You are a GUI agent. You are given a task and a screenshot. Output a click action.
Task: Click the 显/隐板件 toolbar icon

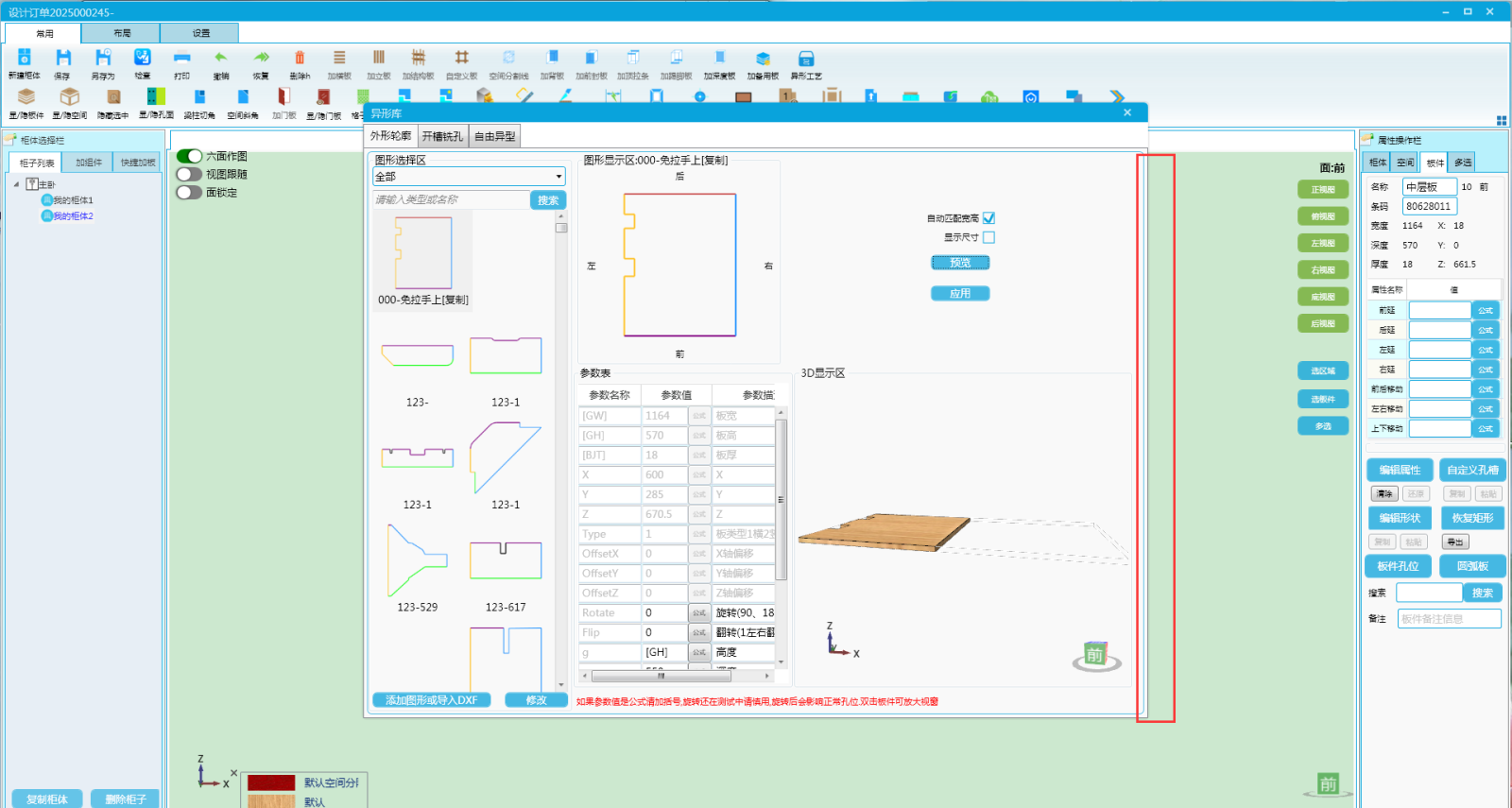pyautogui.click(x=26, y=97)
